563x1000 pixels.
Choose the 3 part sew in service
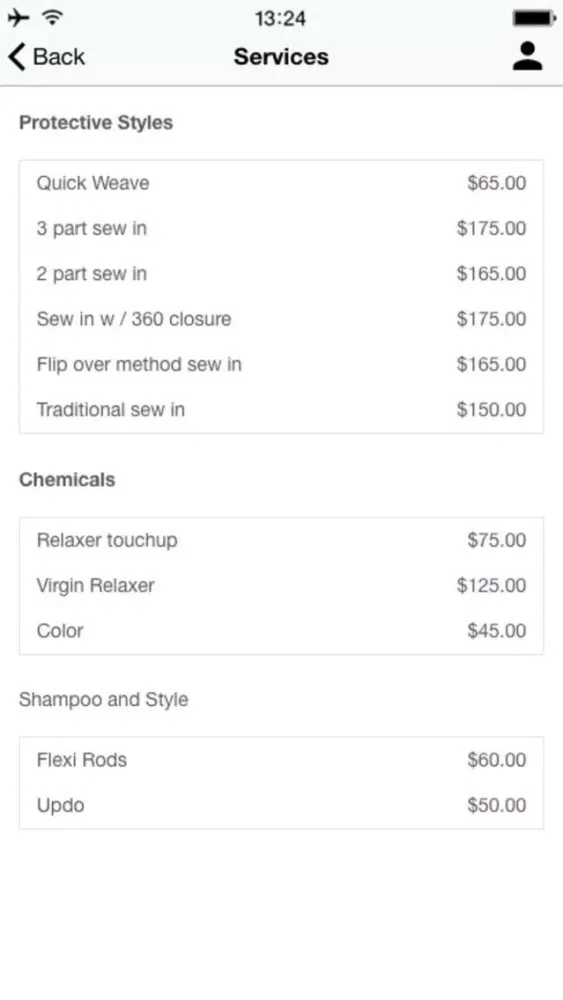[281, 228]
